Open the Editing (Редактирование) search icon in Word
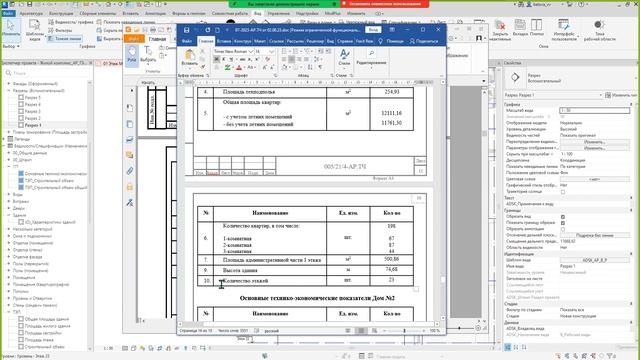Image resolution: width=640 pixels, height=360 pixels. [x=371, y=54]
